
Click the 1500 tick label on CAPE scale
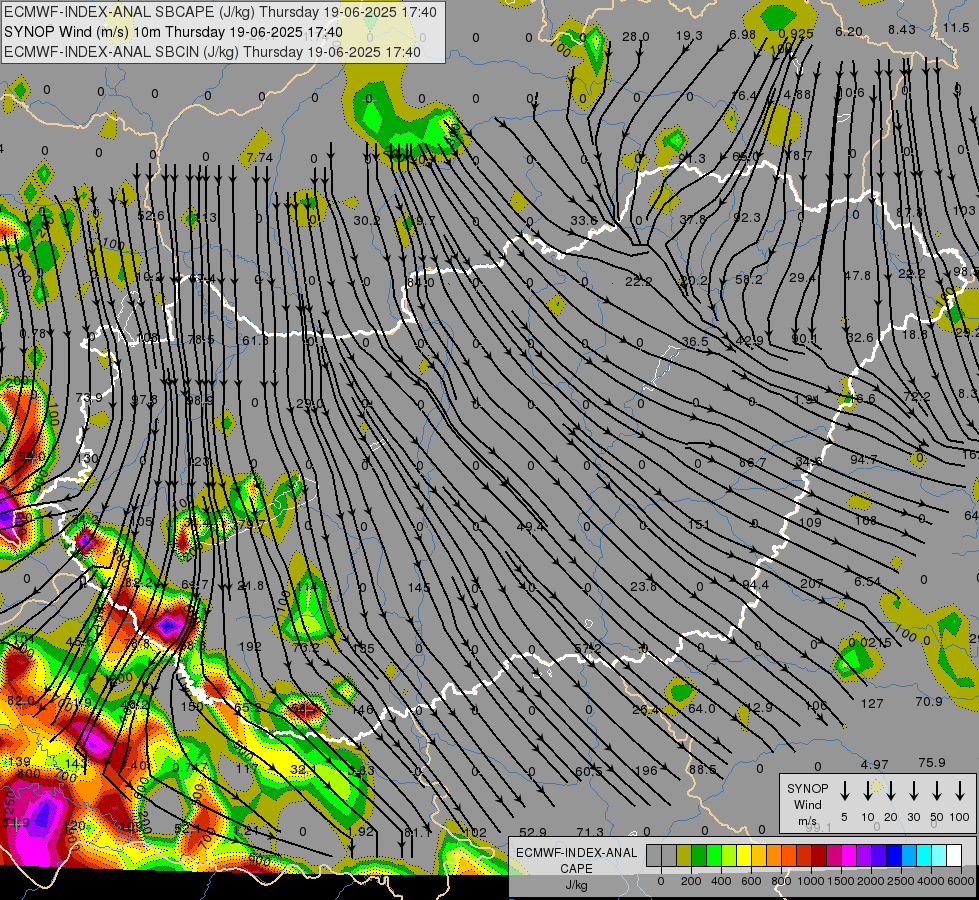(x=841, y=881)
